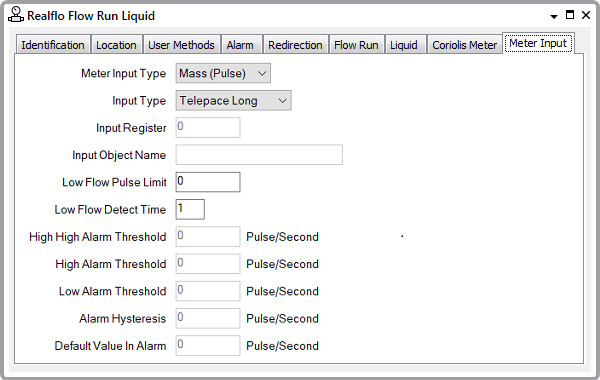Click the High High Alarm Threshold field
Screen dimensions: 600x380
tap(208, 236)
